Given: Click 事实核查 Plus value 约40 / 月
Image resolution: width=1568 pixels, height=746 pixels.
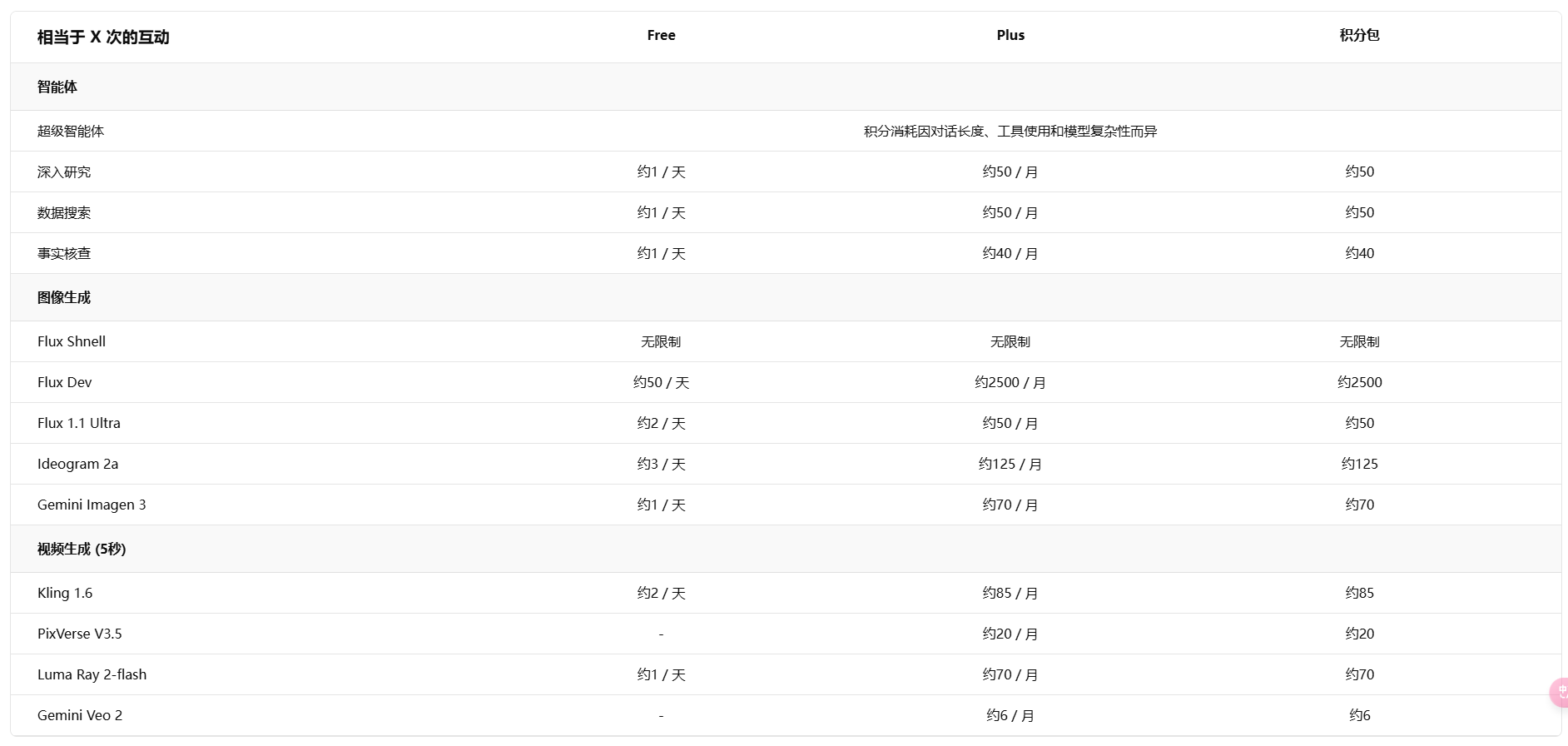Looking at the screenshot, I should tap(1010, 253).
